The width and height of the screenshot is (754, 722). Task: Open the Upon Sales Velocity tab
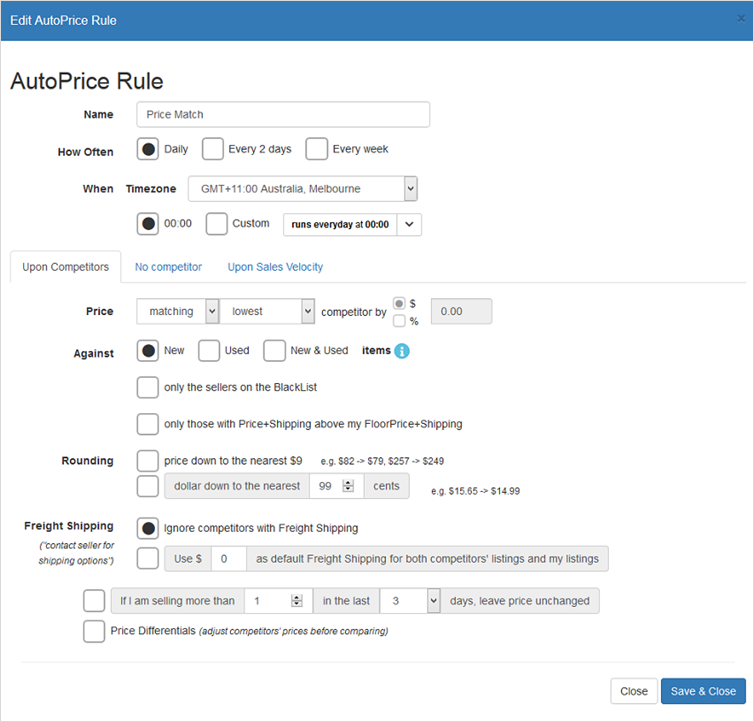[x=275, y=267]
